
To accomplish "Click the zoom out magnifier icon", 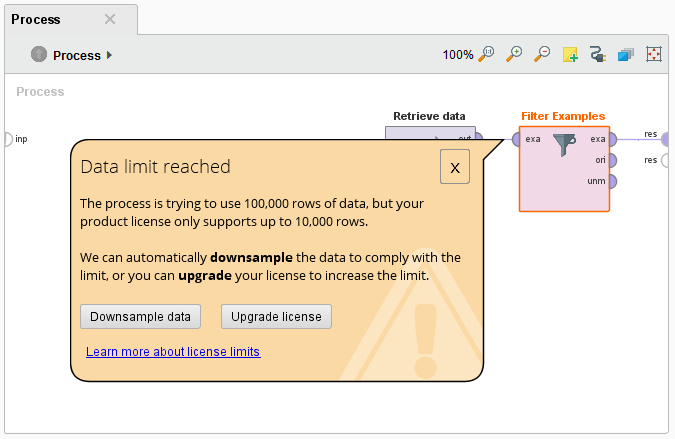I will coord(542,55).
